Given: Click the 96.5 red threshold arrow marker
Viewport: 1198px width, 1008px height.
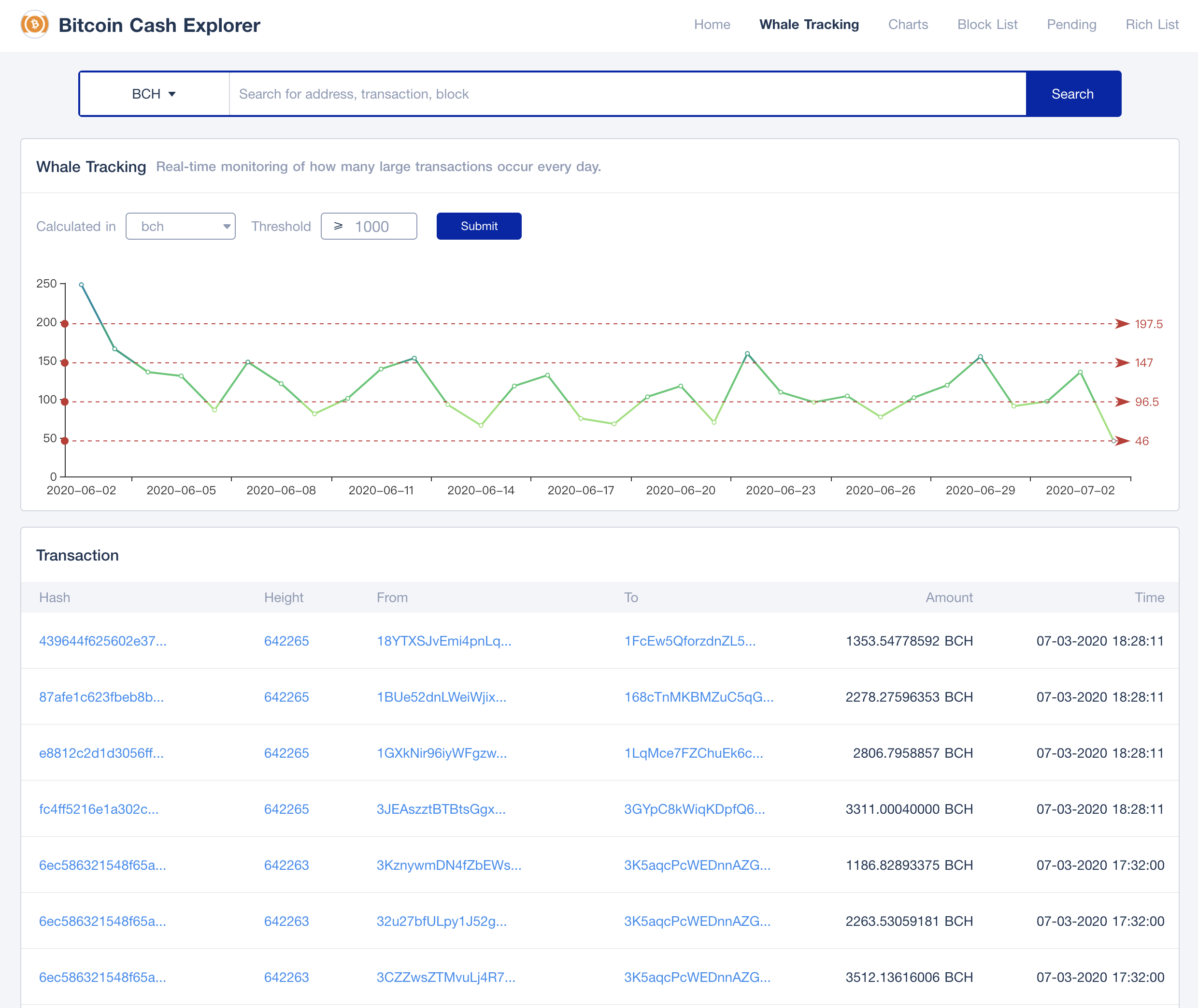Looking at the screenshot, I should coord(1122,402).
